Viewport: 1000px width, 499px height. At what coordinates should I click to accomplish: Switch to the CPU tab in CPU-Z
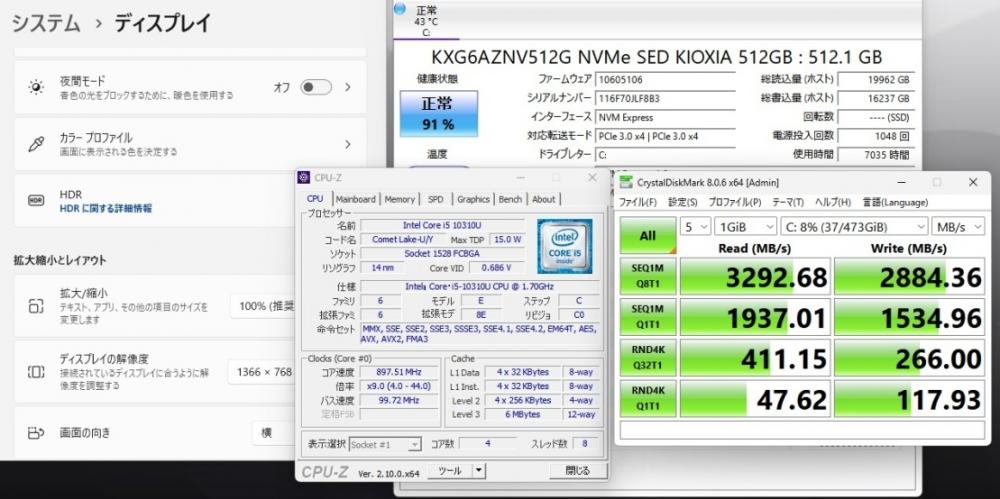tap(315, 199)
